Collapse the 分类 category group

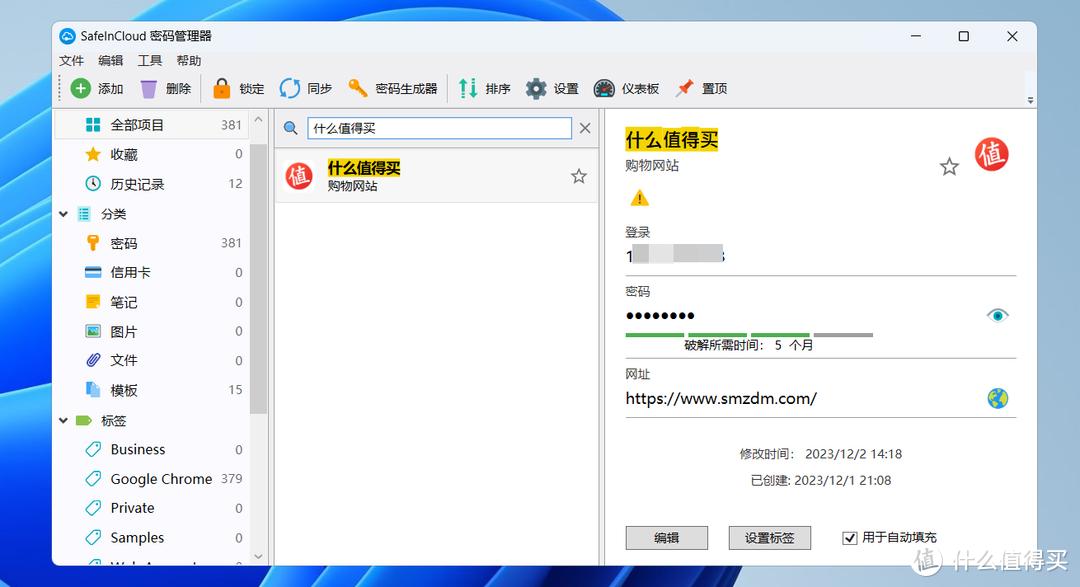coord(64,214)
